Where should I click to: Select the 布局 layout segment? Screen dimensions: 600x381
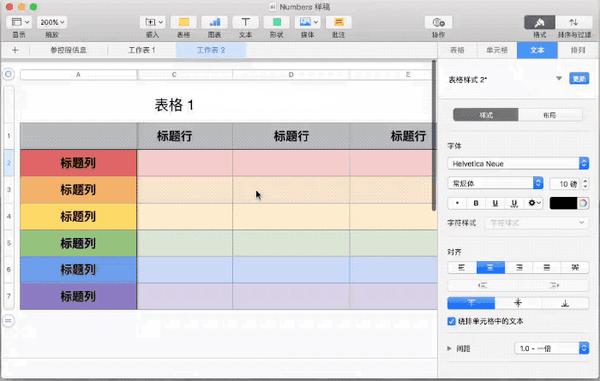pyautogui.click(x=550, y=115)
